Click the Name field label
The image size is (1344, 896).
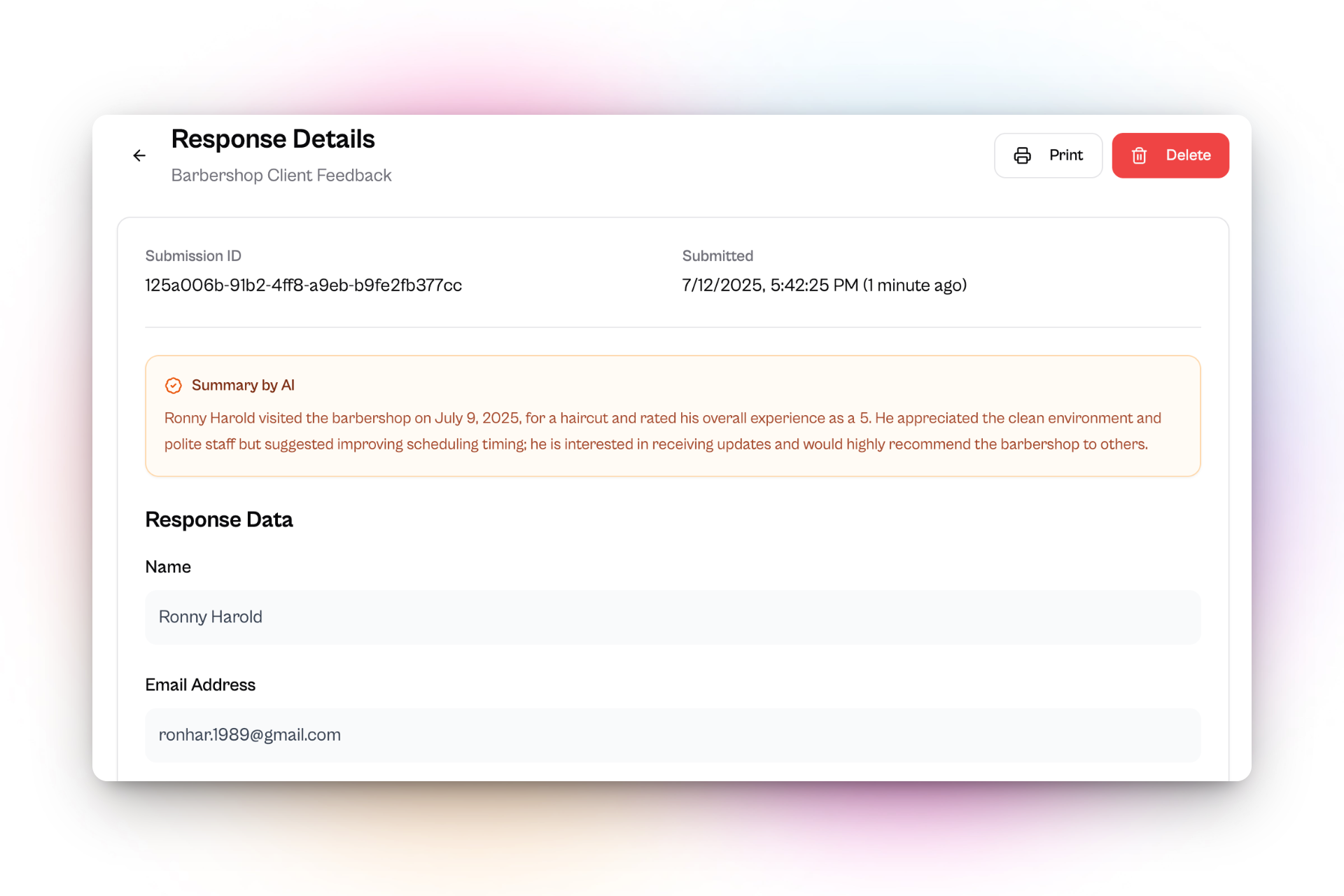coord(168,567)
